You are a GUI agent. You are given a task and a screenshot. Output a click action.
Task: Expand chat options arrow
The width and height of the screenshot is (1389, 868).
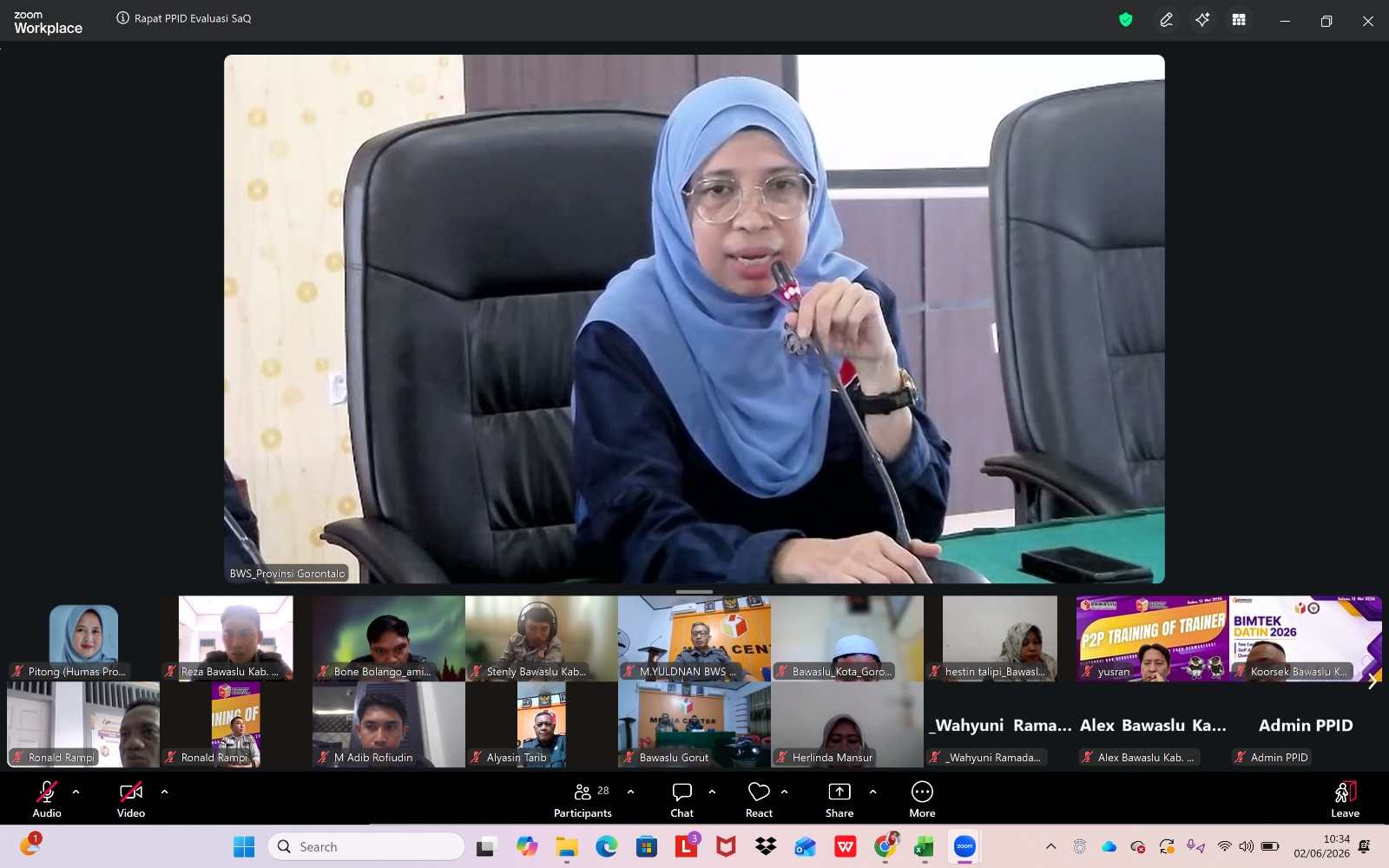tap(712, 792)
